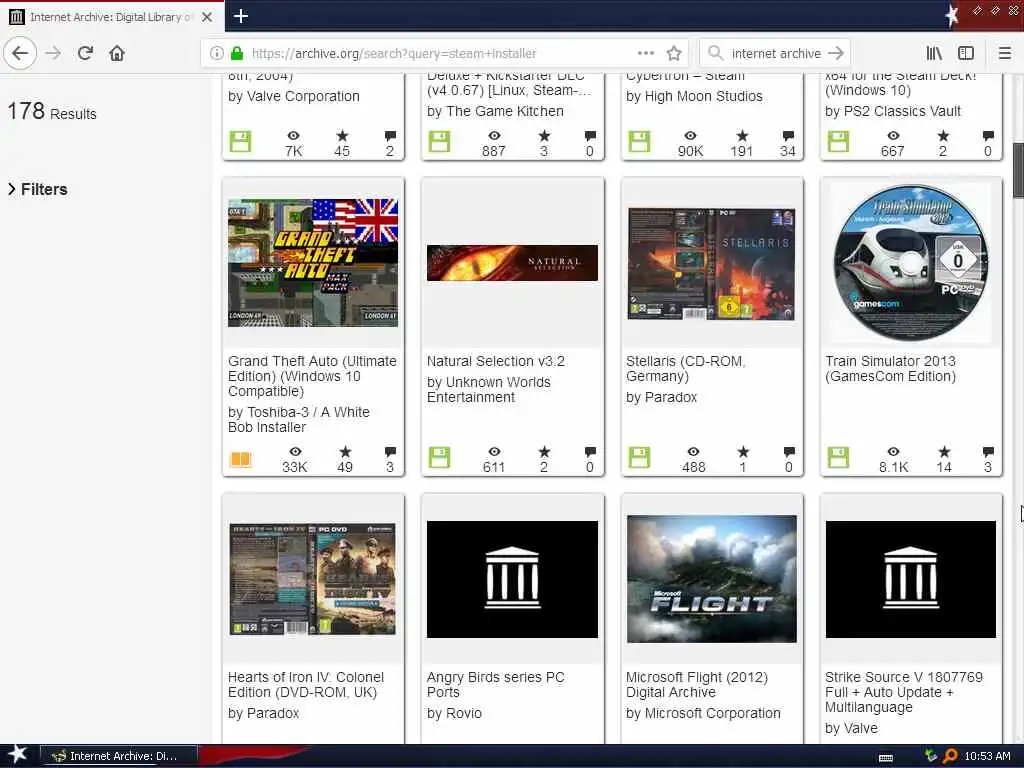
Task: Click software floppy icon on Natural Selection card
Action: point(440,457)
